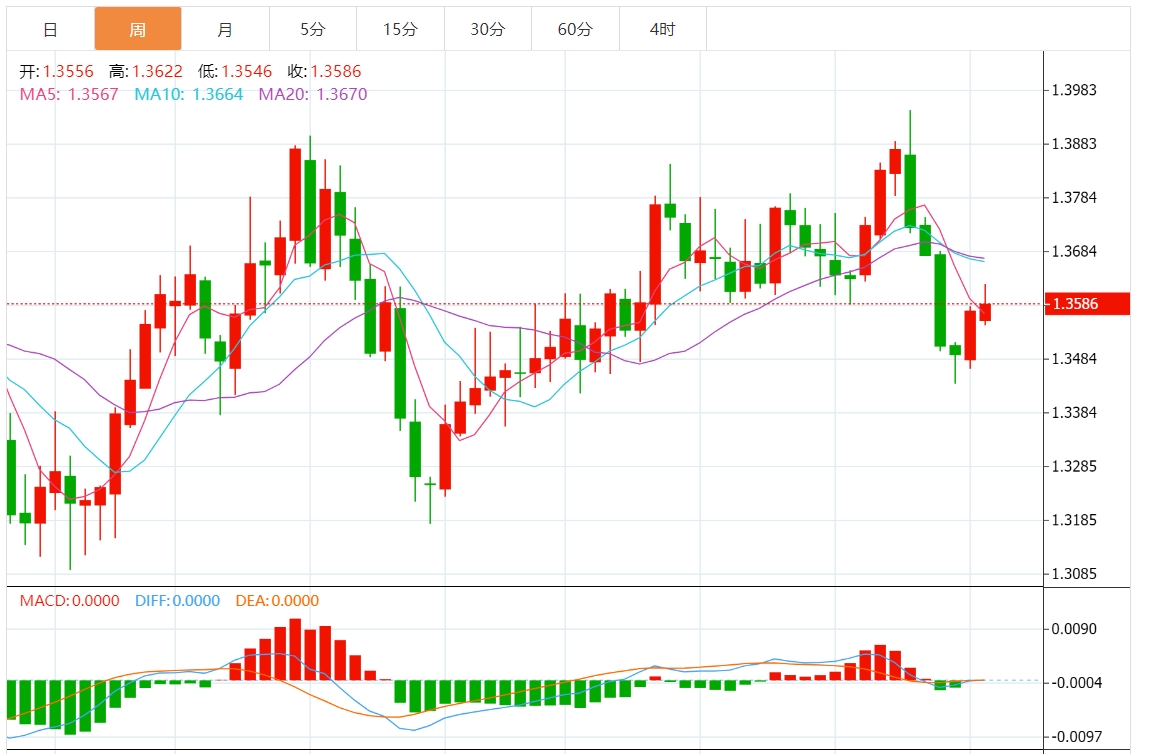
Task: Click the 1.3883 price axis label
Action: point(1074,144)
